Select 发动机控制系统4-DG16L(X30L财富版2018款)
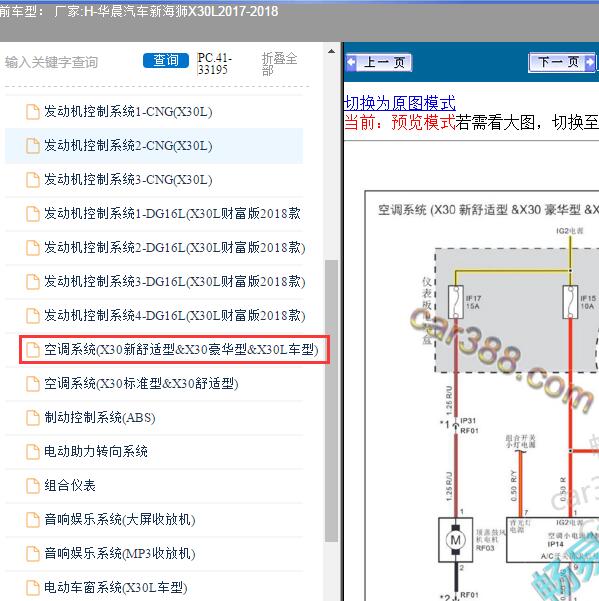The image size is (599, 601). coord(174,316)
